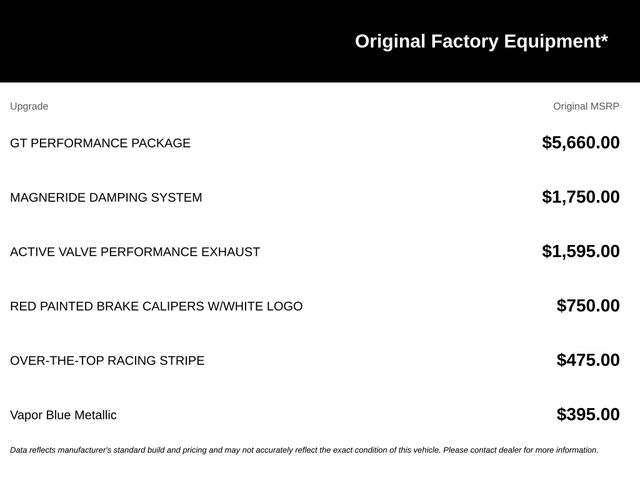Click the $475.00 price value
This screenshot has height=480, width=640.
(x=588, y=360)
